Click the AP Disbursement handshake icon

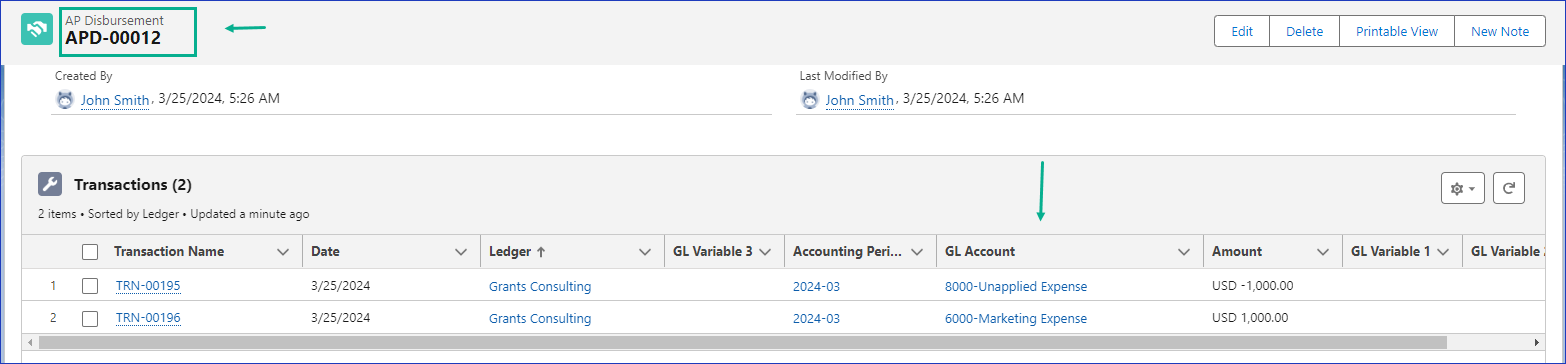[37, 29]
